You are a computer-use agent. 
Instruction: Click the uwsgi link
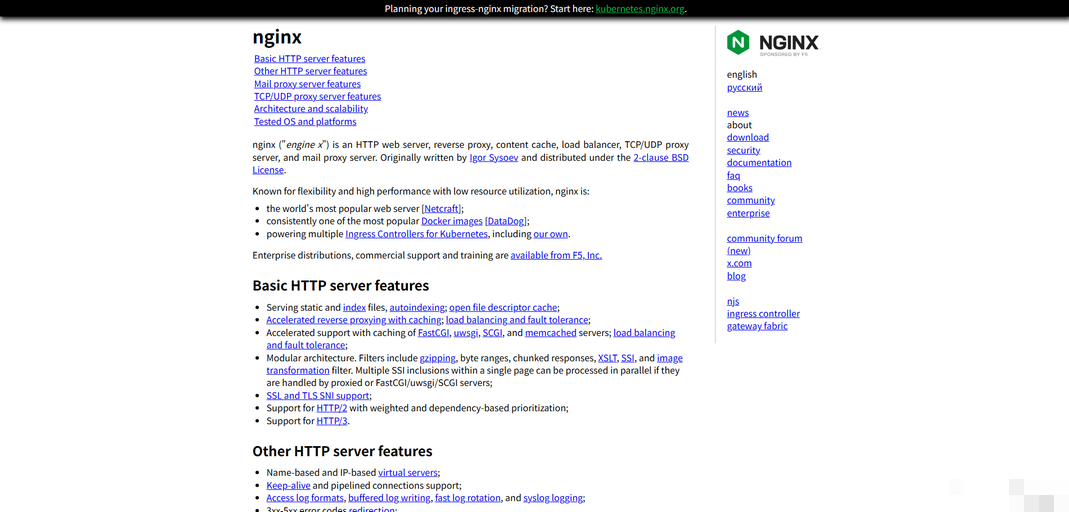(466, 333)
